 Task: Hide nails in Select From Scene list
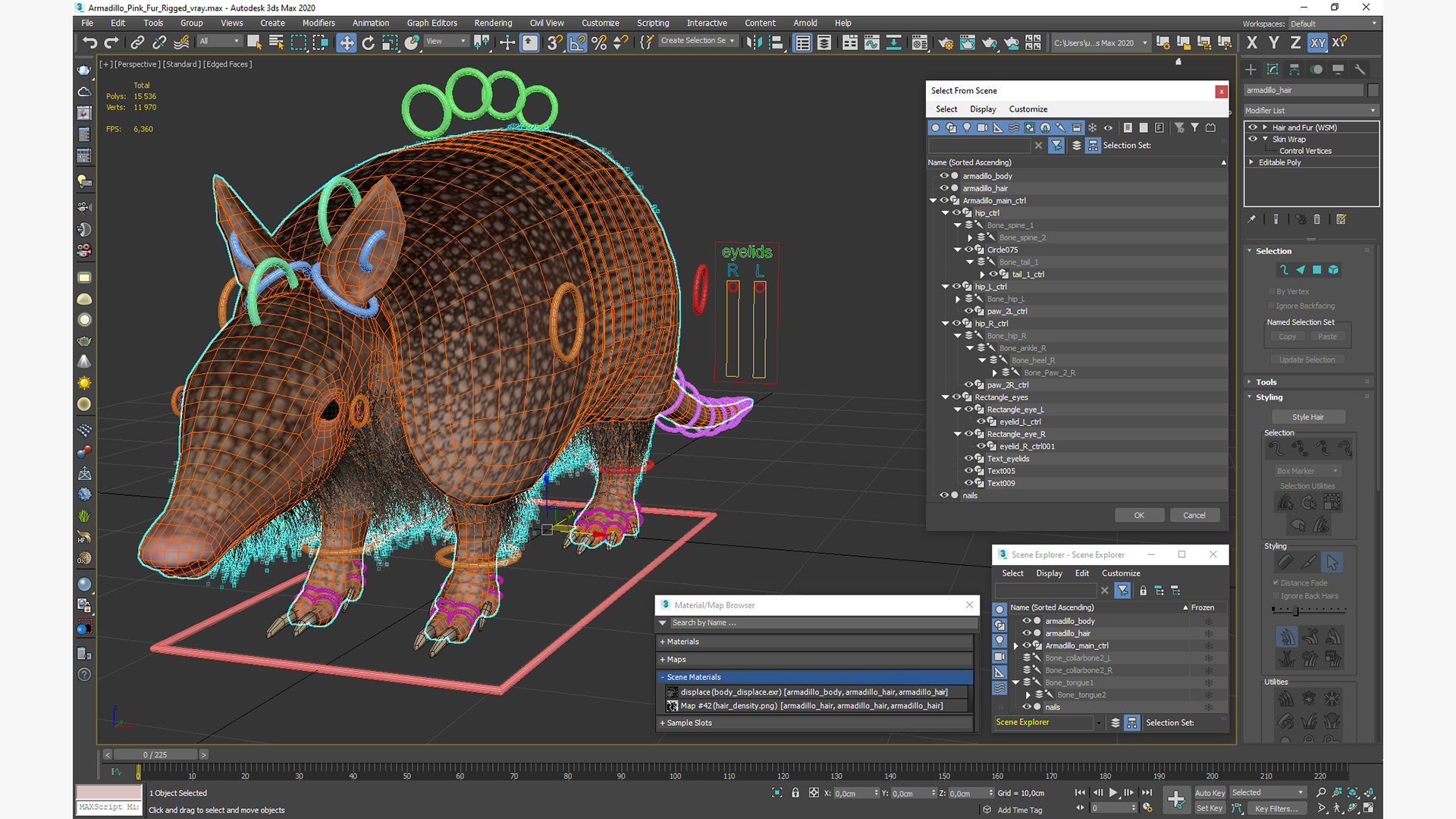click(944, 495)
